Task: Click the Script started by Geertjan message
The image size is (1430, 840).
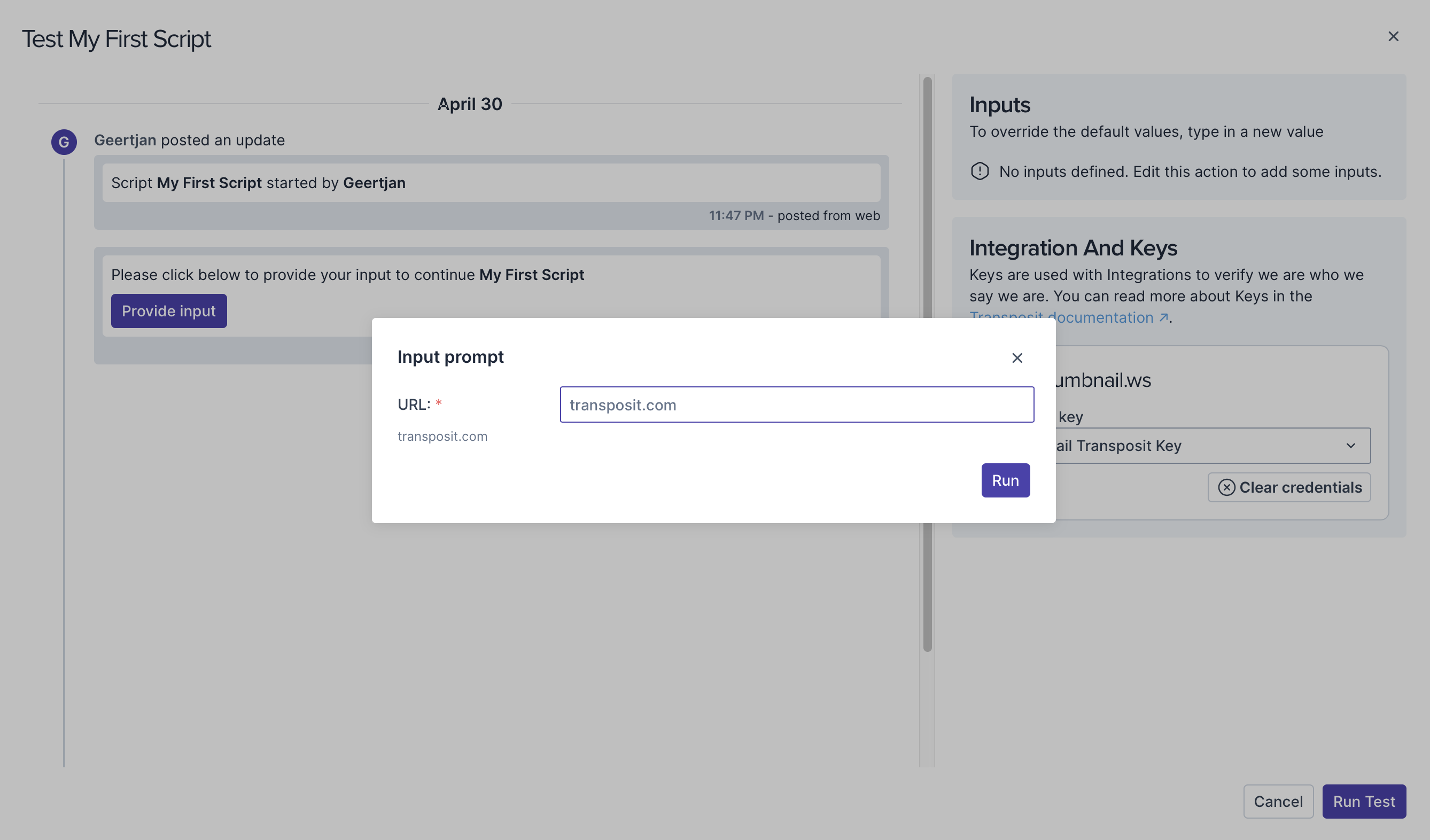Action: click(258, 183)
